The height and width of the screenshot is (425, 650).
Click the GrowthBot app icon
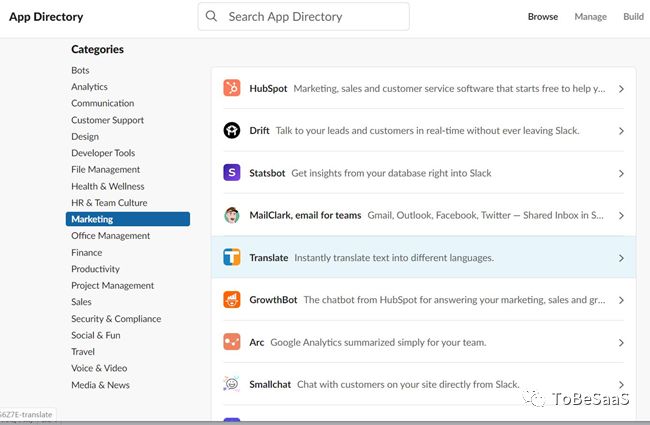tap(232, 299)
